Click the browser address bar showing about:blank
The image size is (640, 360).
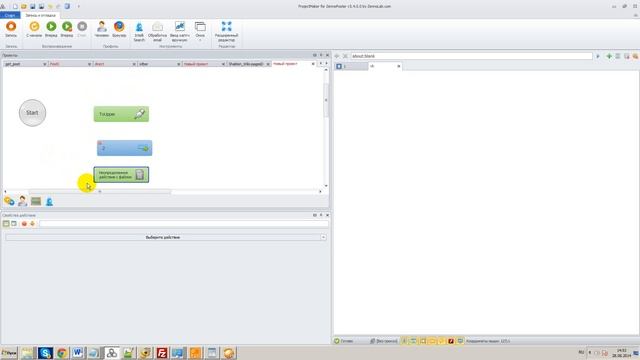[471, 56]
